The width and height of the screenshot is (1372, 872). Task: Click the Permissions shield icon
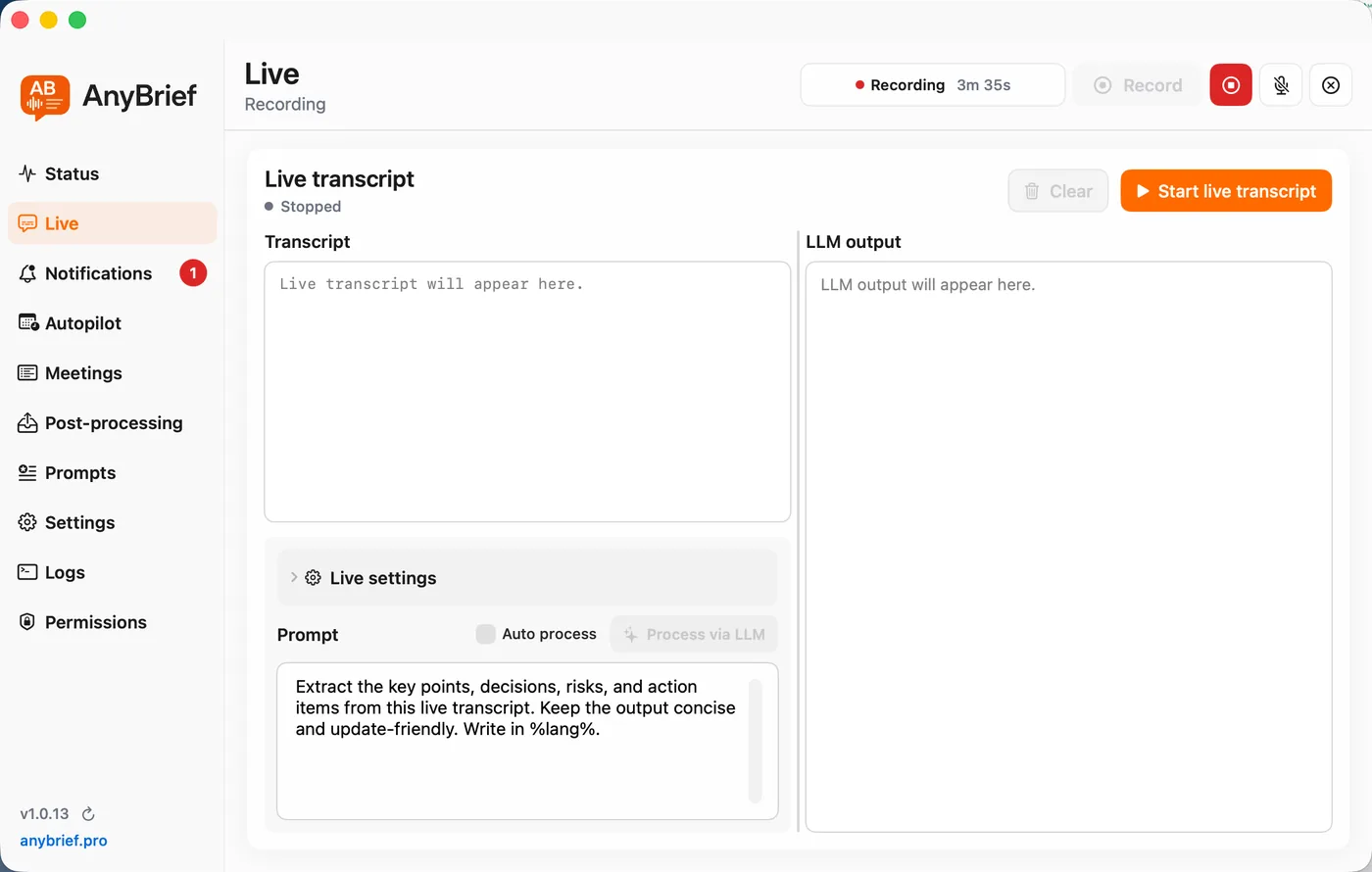[x=27, y=622]
